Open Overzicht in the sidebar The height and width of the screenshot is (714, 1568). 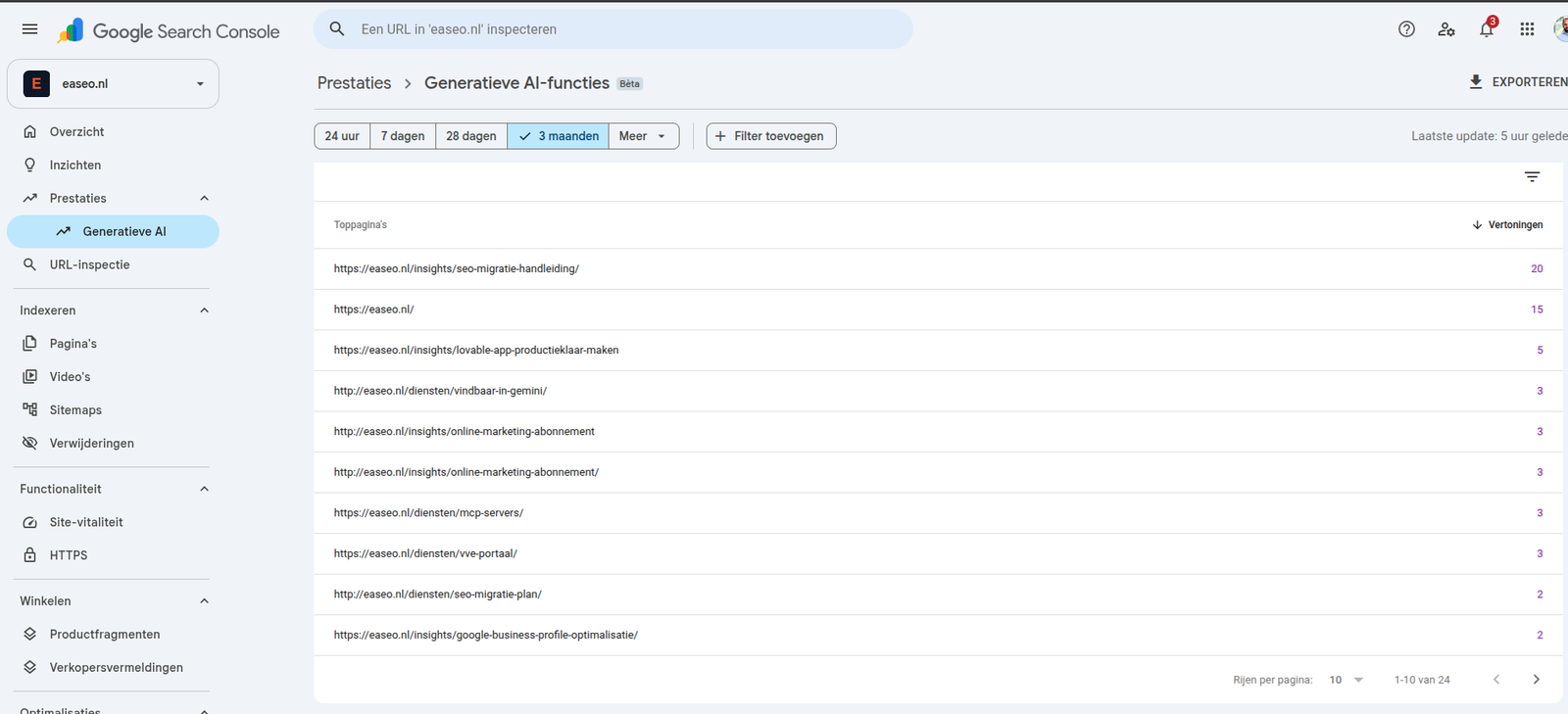point(113,131)
